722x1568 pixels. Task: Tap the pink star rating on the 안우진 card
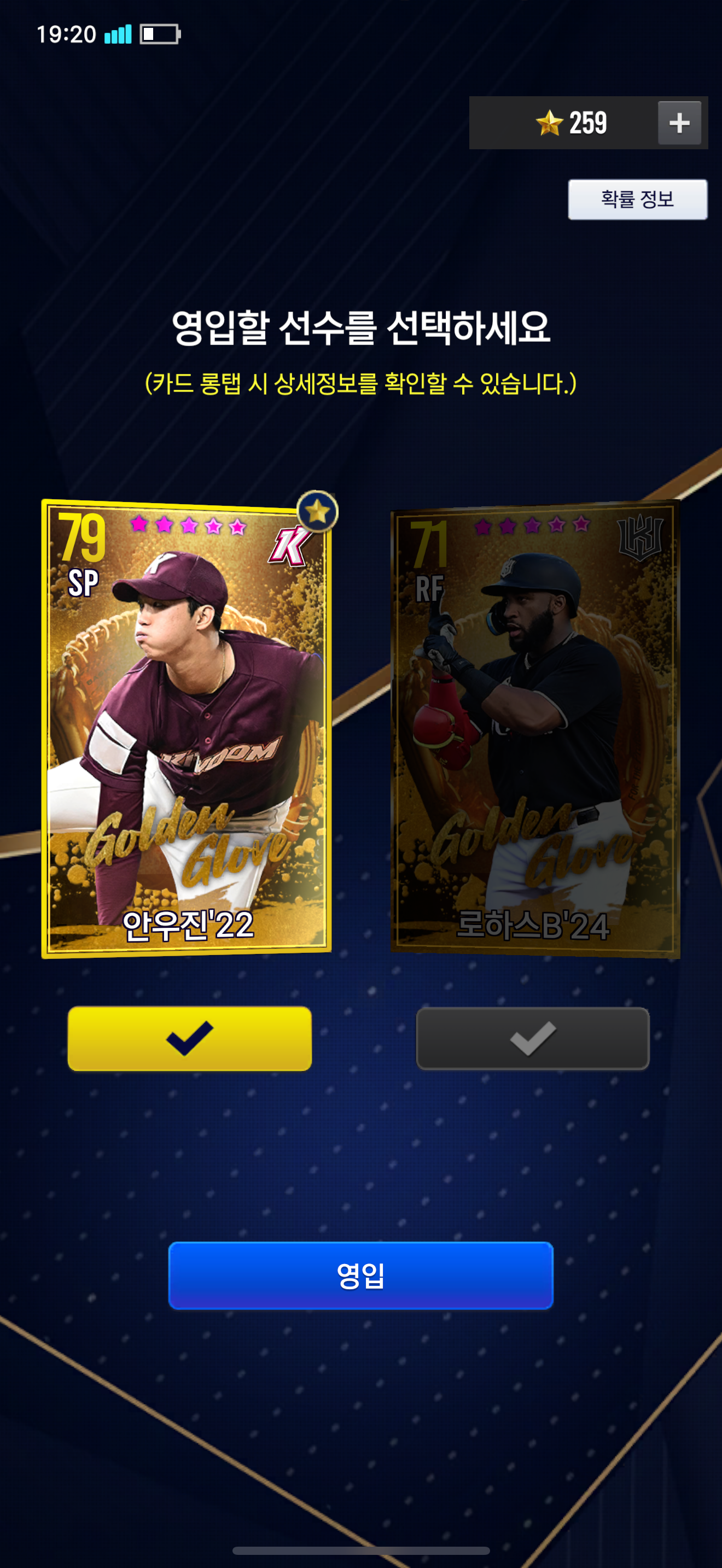coord(188,525)
